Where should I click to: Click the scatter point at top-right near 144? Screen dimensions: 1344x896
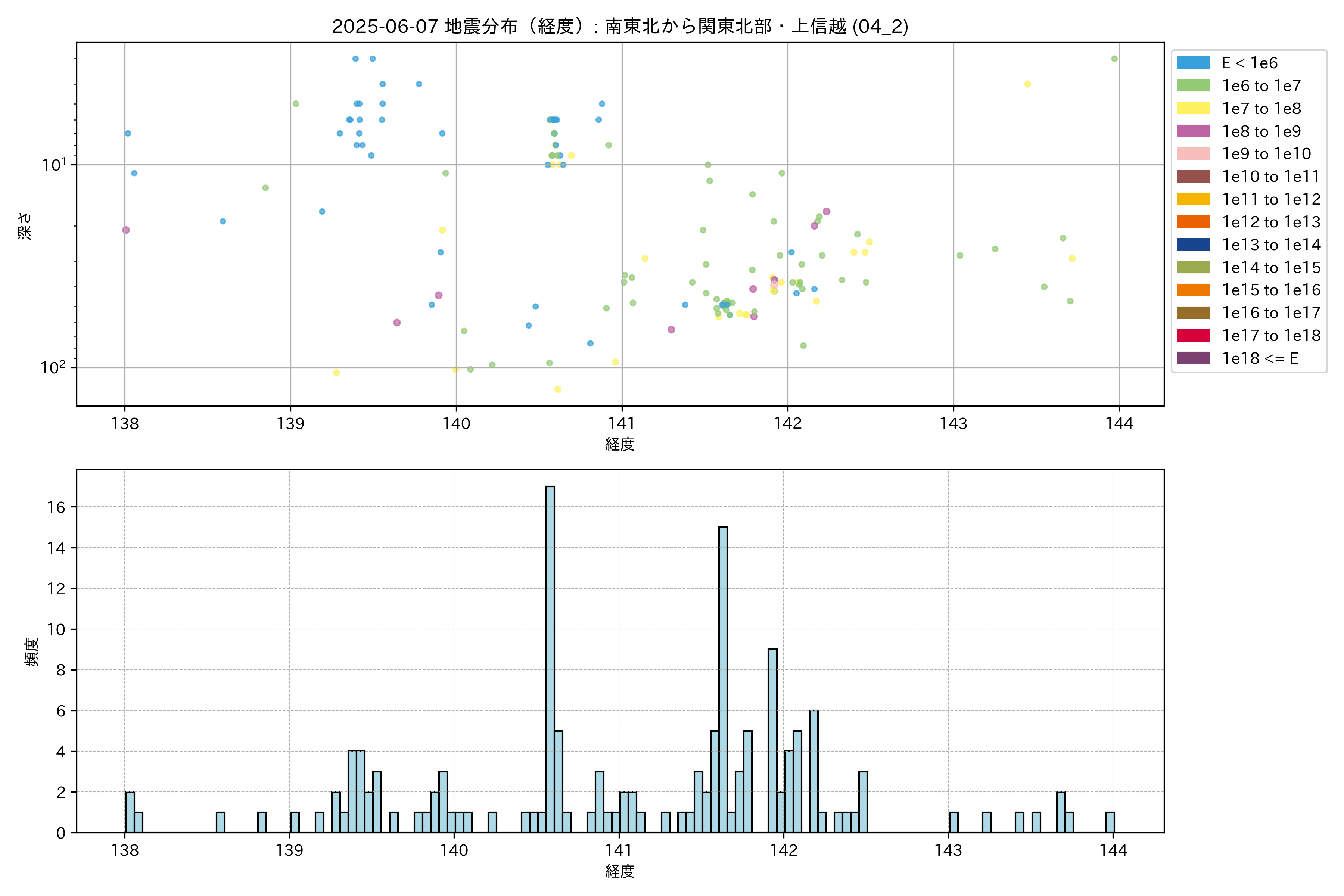click(1114, 59)
